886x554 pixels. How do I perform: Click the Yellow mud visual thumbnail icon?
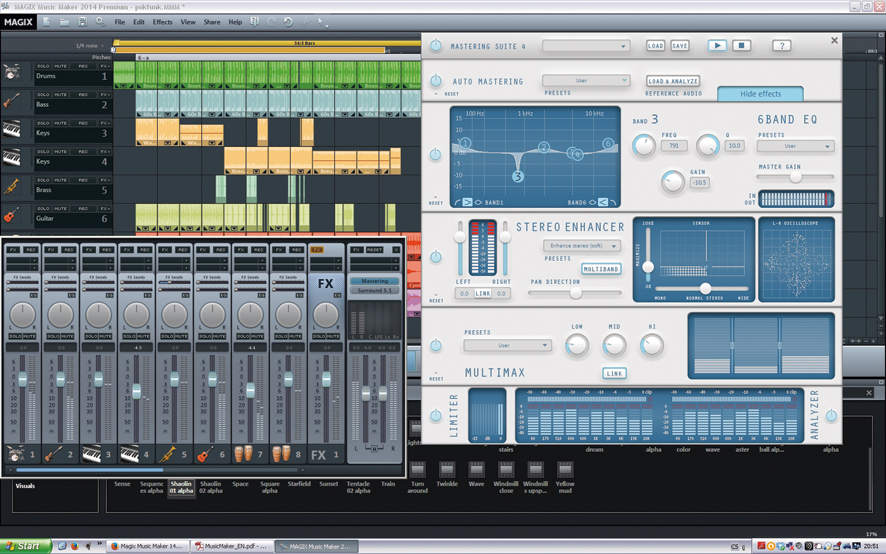pos(564,469)
